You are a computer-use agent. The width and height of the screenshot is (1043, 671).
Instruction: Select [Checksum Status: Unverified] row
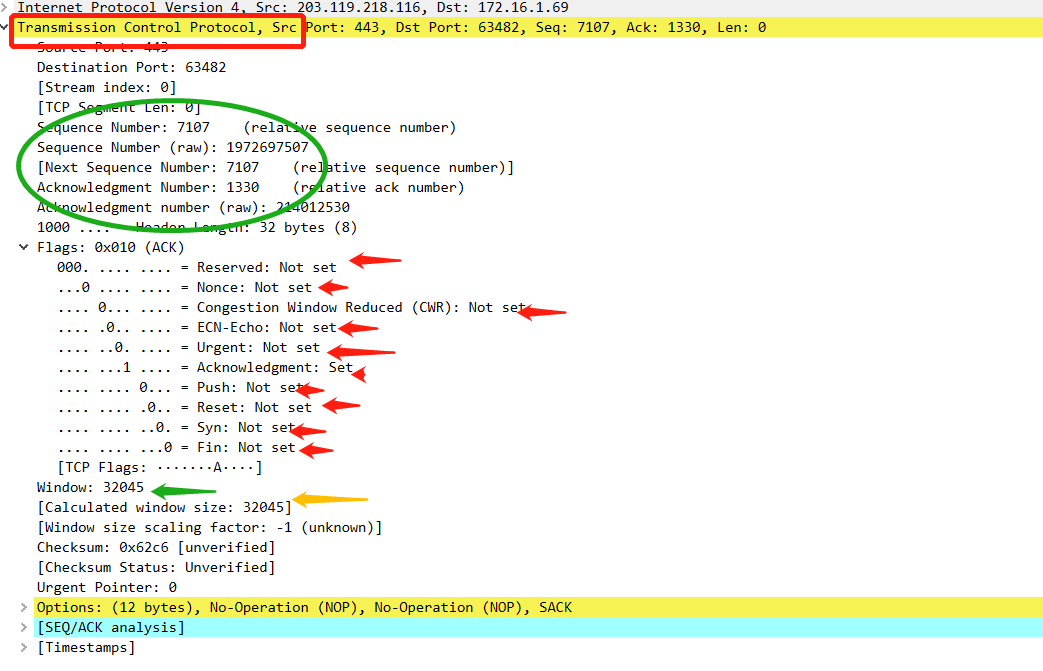click(x=156, y=567)
